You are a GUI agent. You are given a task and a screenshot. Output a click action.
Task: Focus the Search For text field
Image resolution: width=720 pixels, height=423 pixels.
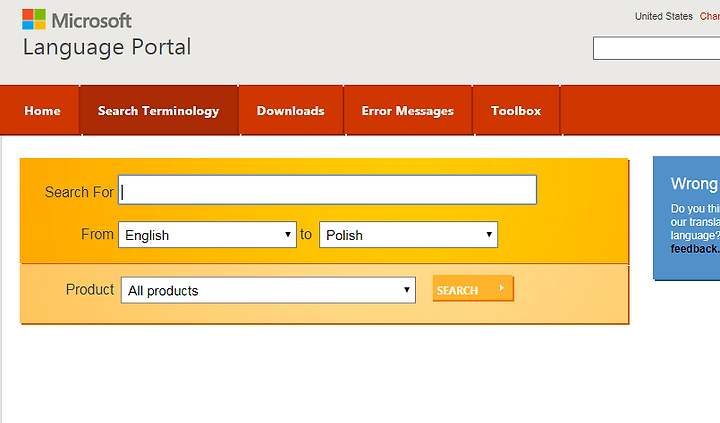pyautogui.click(x=327, y=190)
